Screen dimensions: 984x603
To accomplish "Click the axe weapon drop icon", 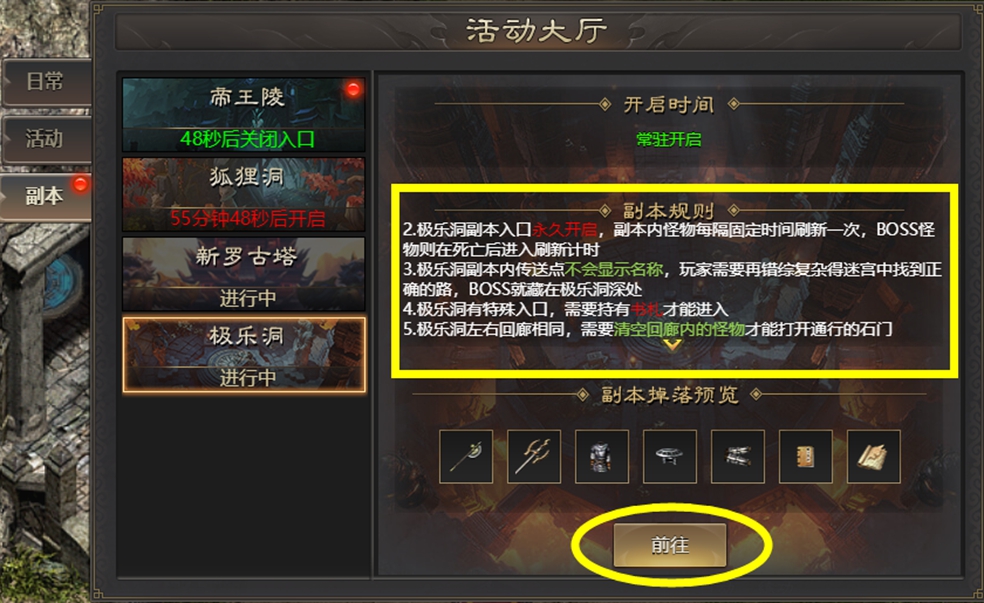I will click(x=466, y=456).
